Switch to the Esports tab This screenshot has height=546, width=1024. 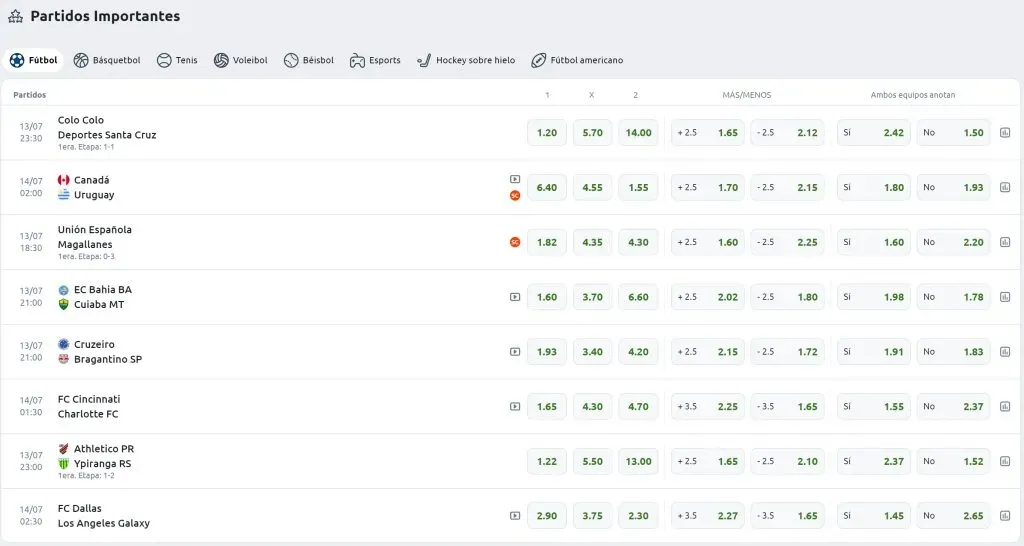[x=376, y=60]
